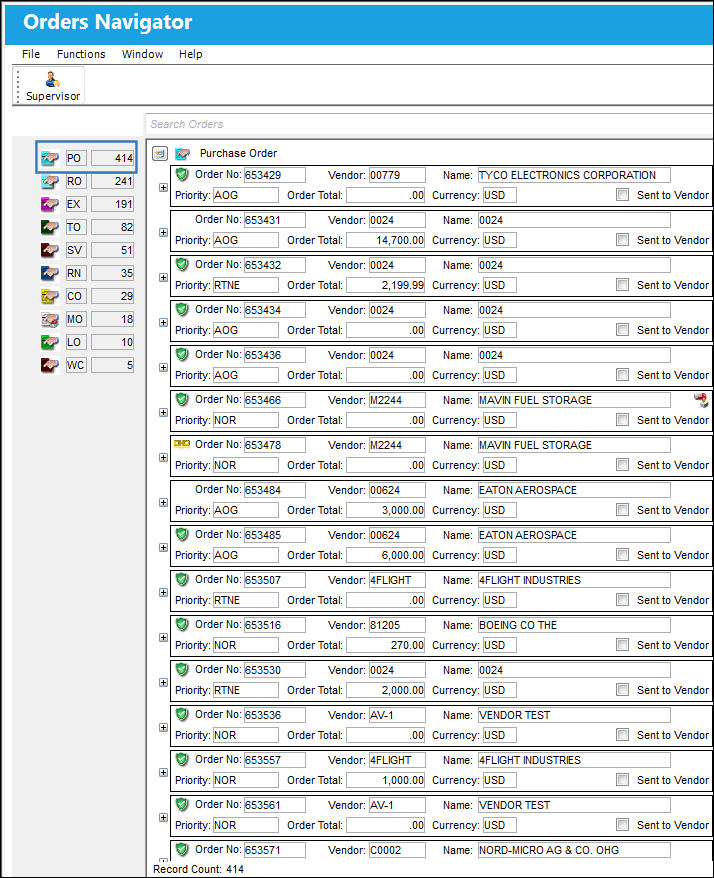The height and width of the screenshot is (878, 714).
Task: Click the green shield icon on order 653429
Action: click(182, 174)
